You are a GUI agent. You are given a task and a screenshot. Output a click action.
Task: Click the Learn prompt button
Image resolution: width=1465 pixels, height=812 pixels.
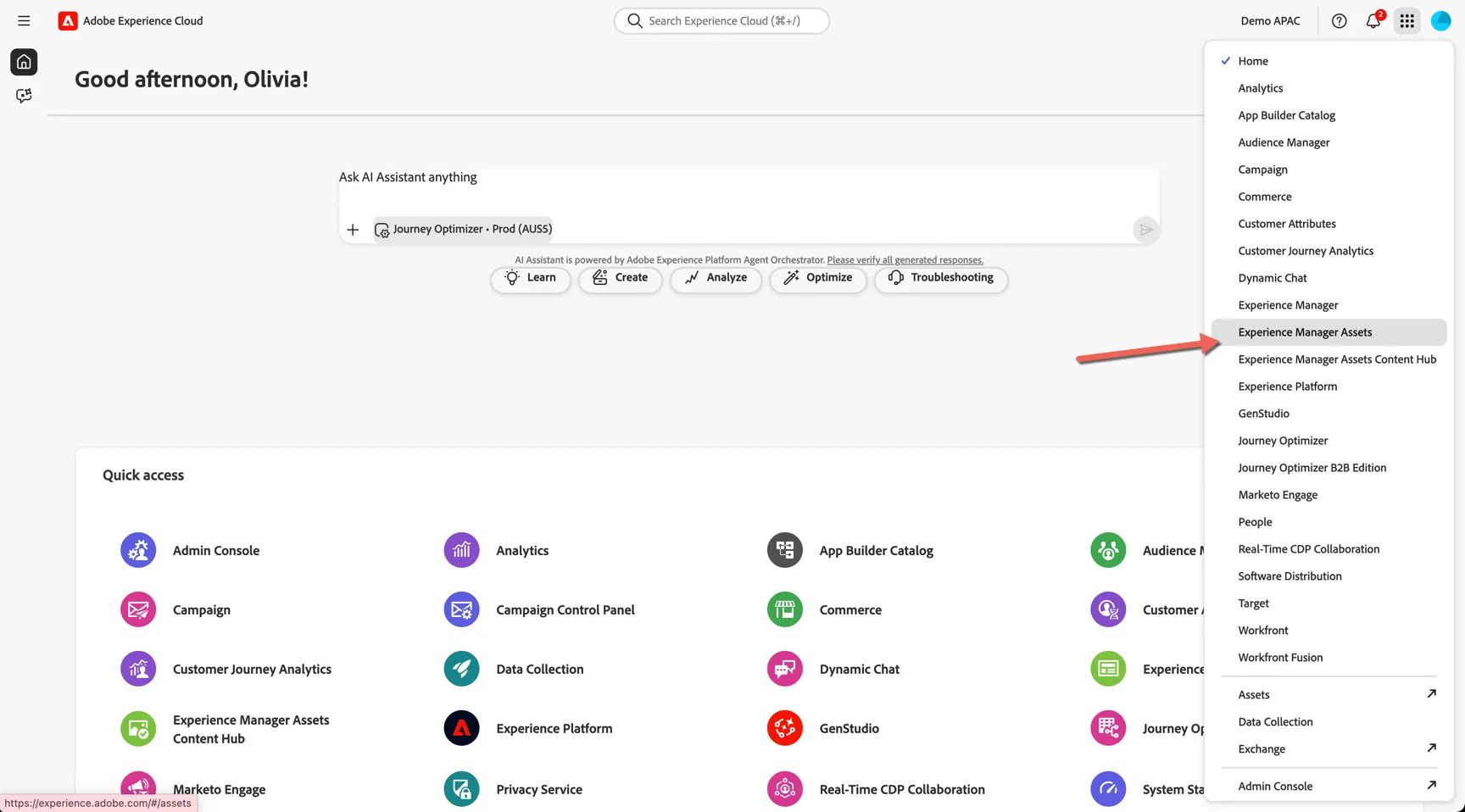pos(531,278)
